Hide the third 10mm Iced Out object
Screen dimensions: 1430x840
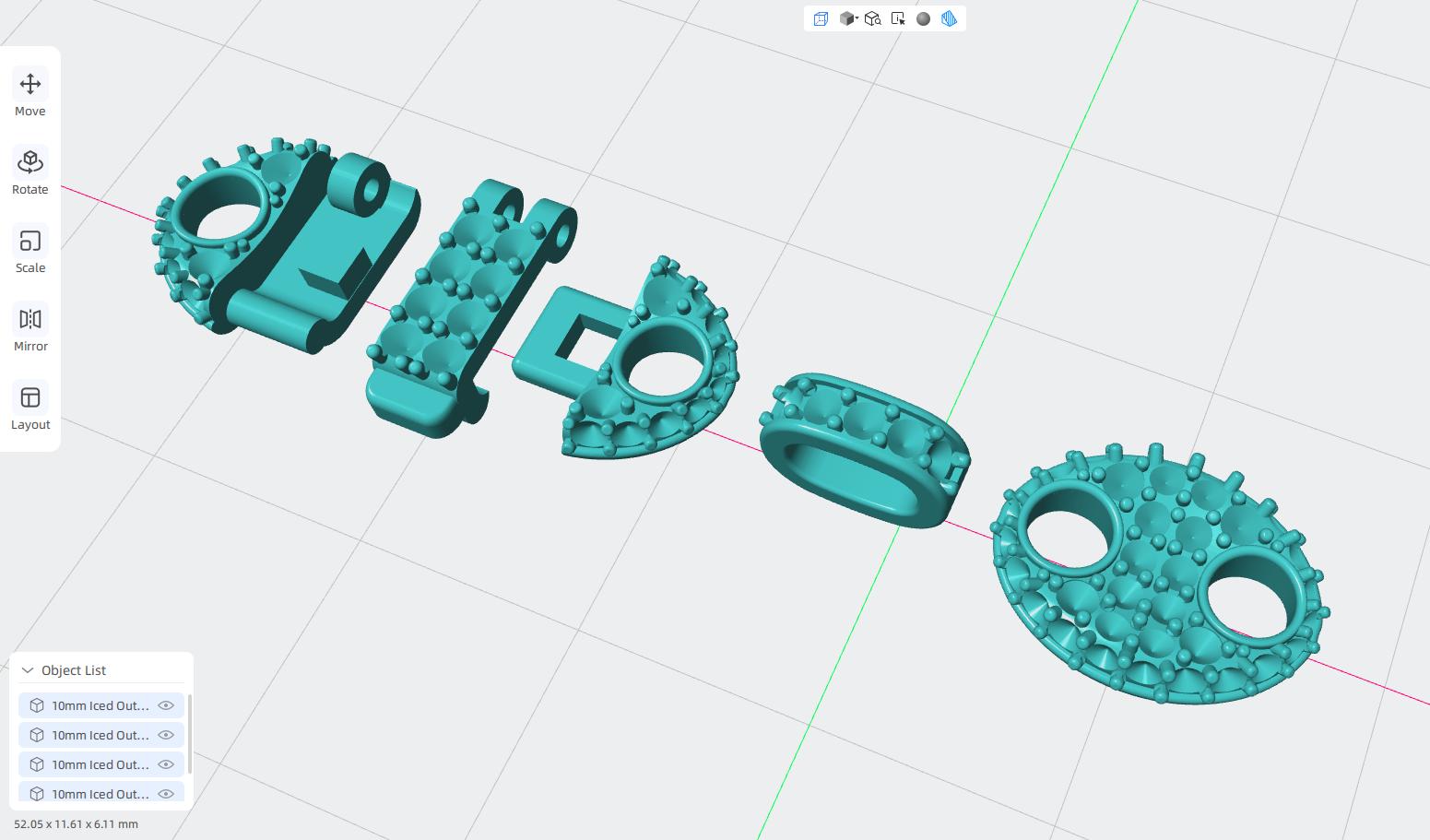[166, 764]
